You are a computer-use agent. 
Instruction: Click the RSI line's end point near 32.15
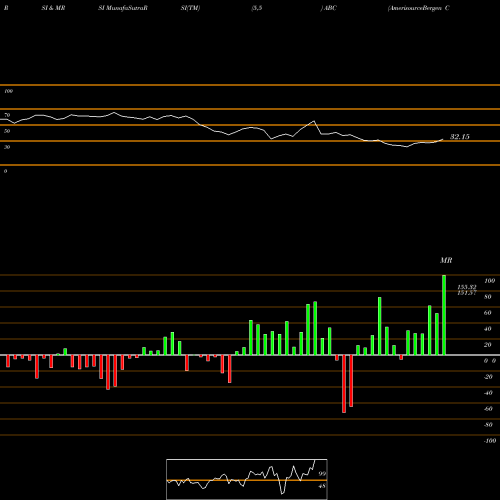pyautogui.click(x=443, y=139)
